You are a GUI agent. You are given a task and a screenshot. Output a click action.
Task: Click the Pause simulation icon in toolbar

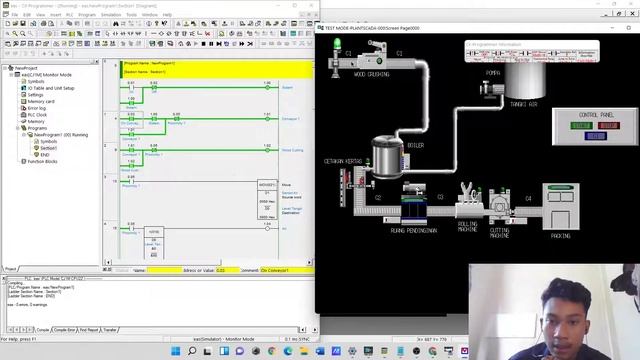coord(211,44)
